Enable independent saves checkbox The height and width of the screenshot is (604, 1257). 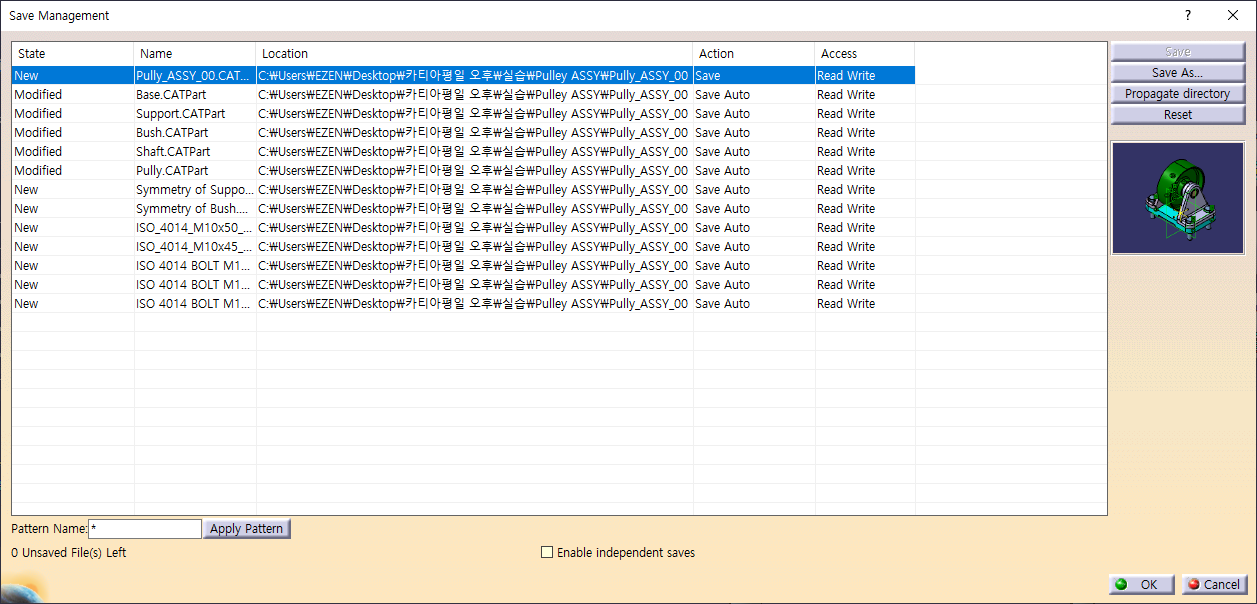pyautogui.click(x=546, y=552)
